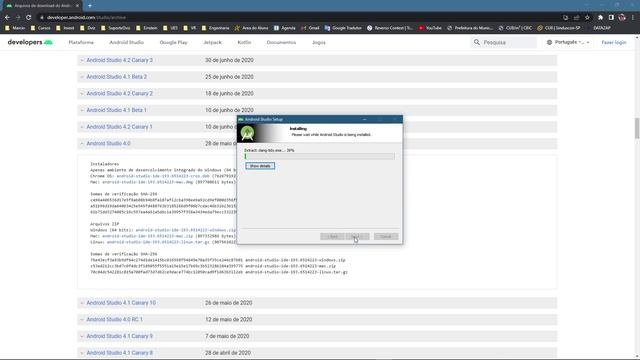Open the Plataforma nav tab
Viewport: 640px width, 360px height.
click(x=81, y=42)
